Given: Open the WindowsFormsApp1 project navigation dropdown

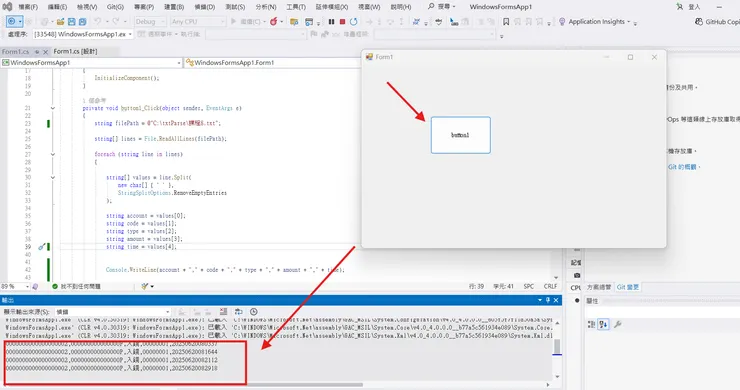Looking at the screenshot, I should point(91,63).
